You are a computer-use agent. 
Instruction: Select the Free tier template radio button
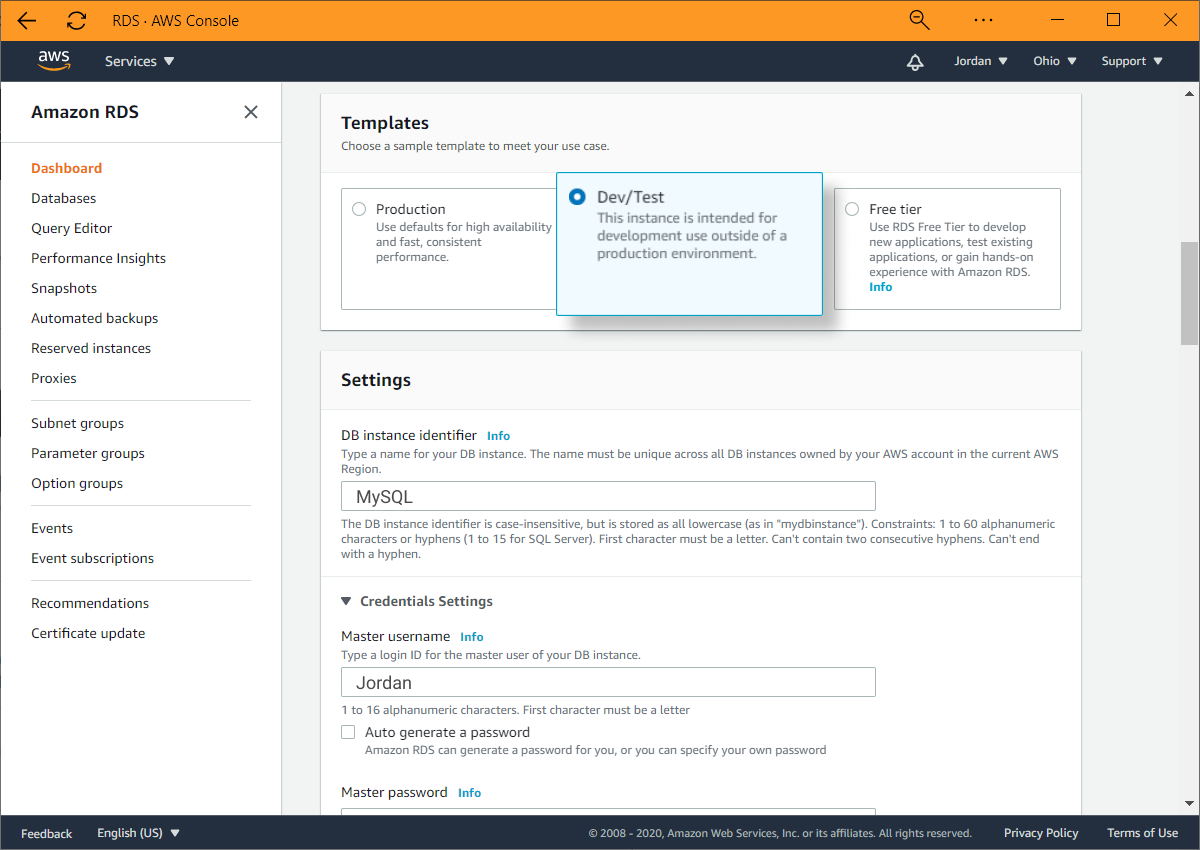pos(852,209)
